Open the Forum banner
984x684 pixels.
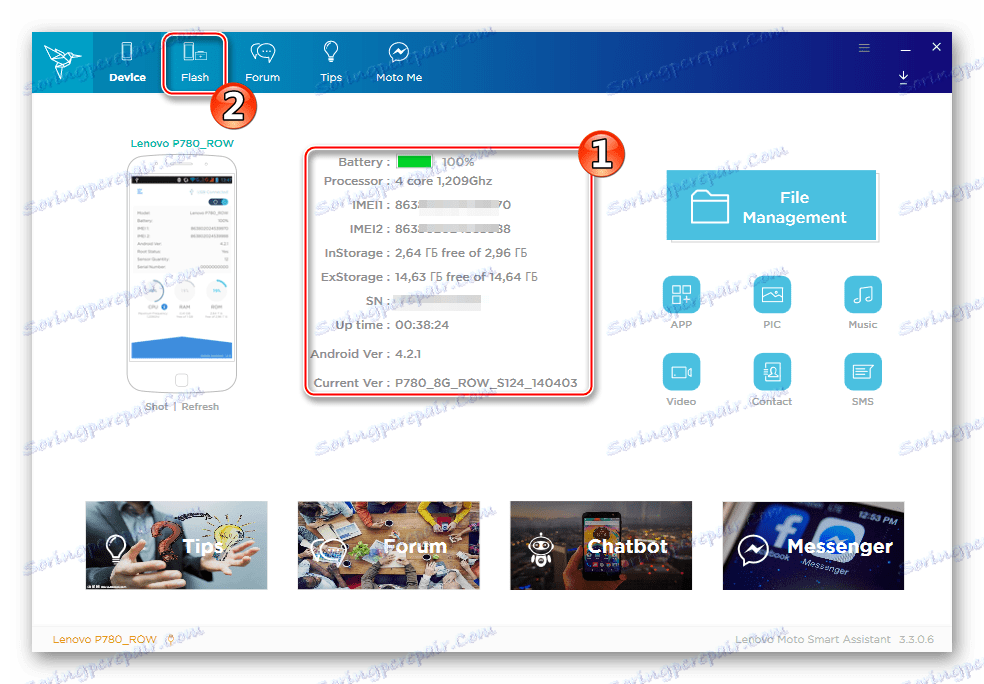click(x=388, y=545)
